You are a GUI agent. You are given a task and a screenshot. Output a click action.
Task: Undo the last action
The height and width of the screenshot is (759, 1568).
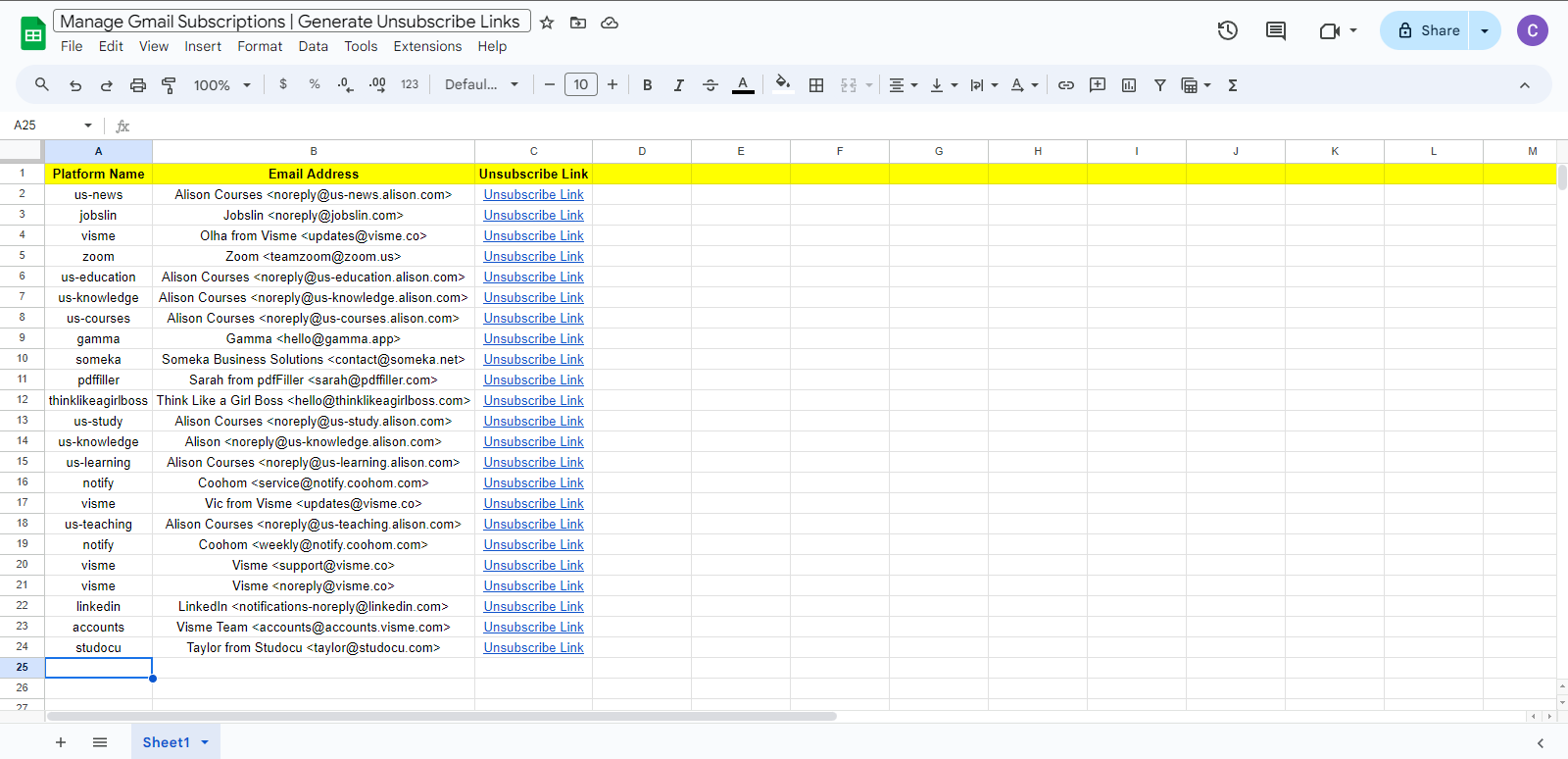(x=75, y=85)
